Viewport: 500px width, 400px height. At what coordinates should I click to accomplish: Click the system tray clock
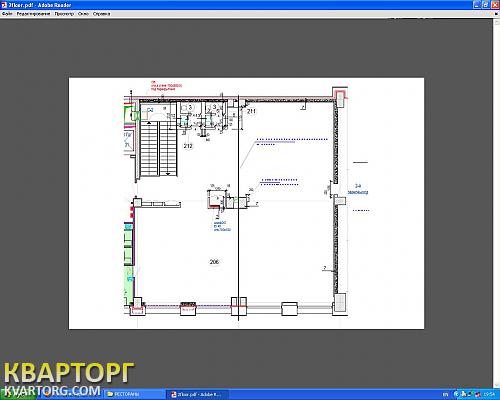[490, 395]
